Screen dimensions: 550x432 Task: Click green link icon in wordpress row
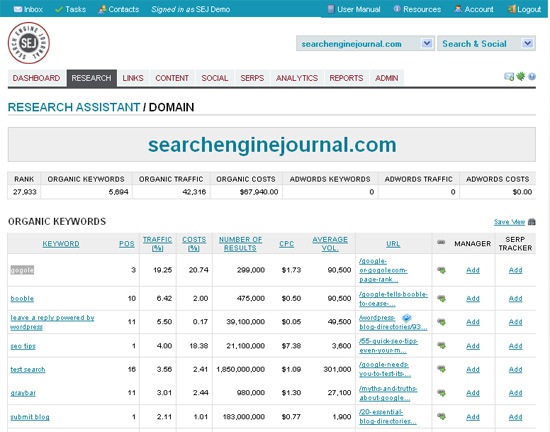coord(441,322)
